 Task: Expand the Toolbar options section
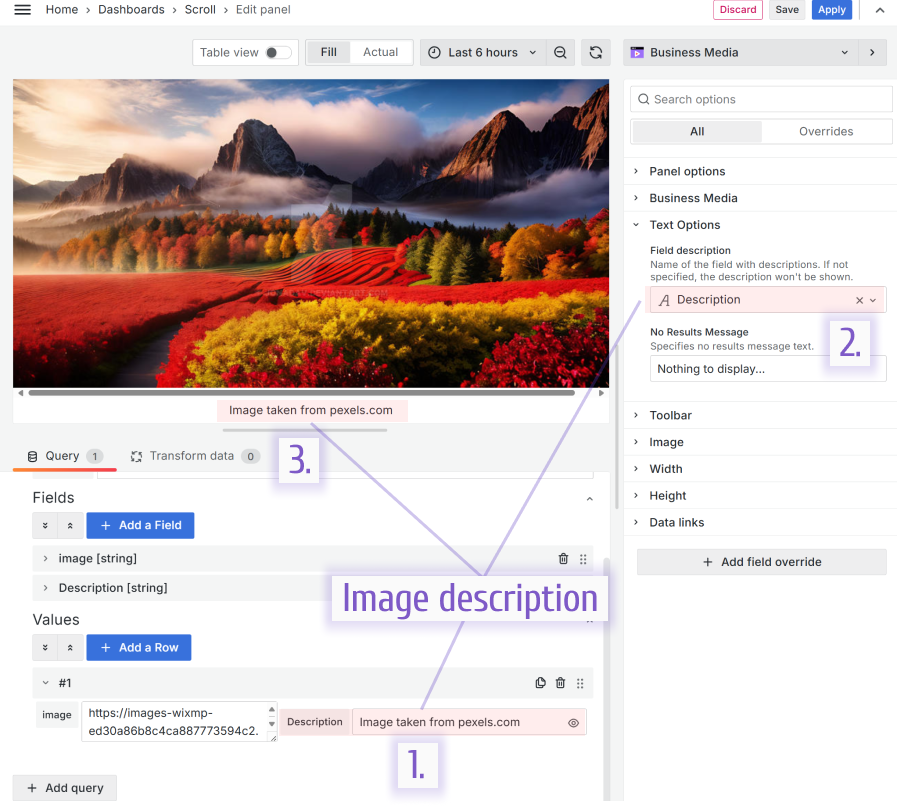pyautogui.click(x=670, y=415)
